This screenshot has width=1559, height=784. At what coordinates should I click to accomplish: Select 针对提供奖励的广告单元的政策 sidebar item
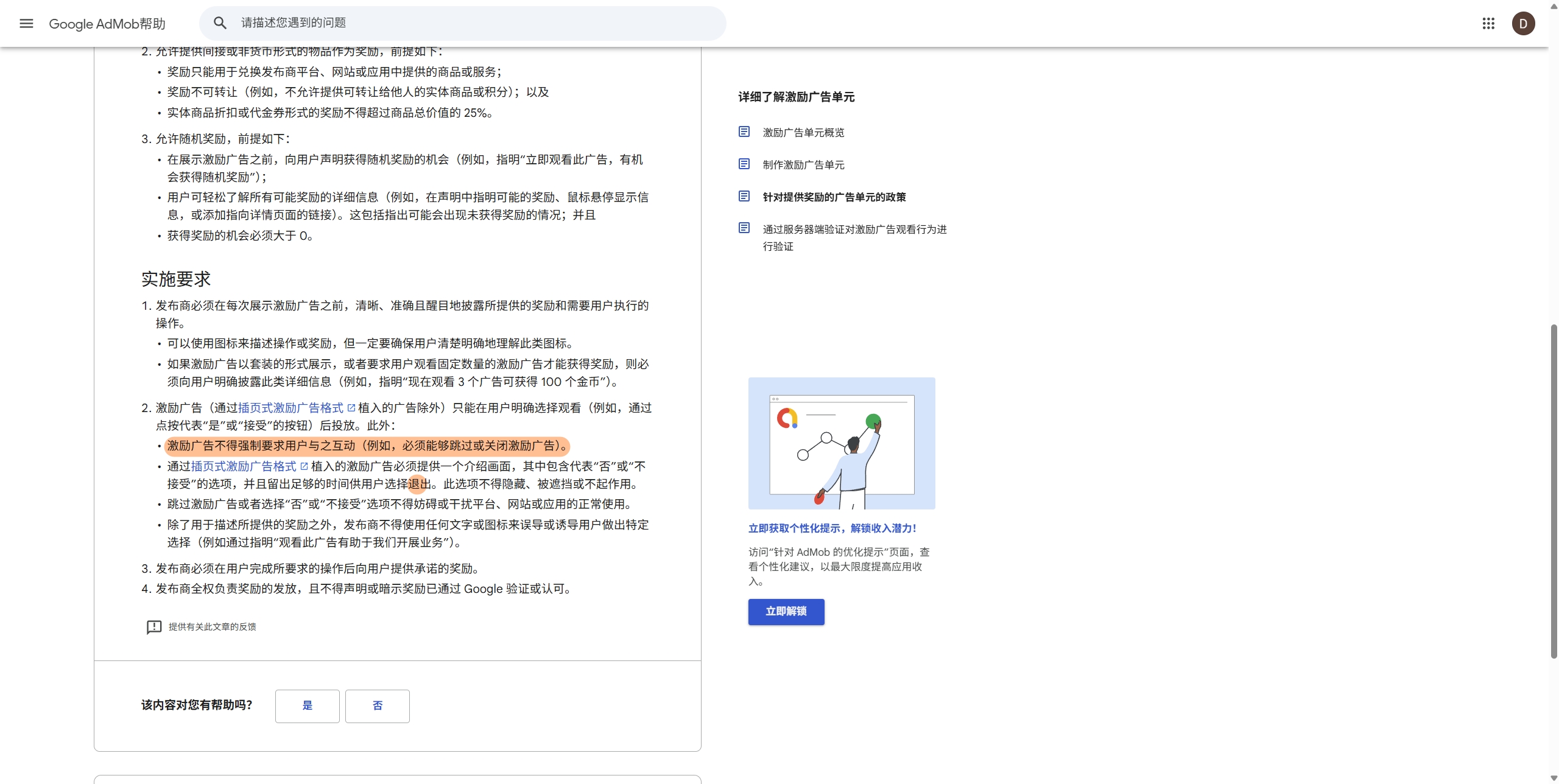[x=834, y=197]
